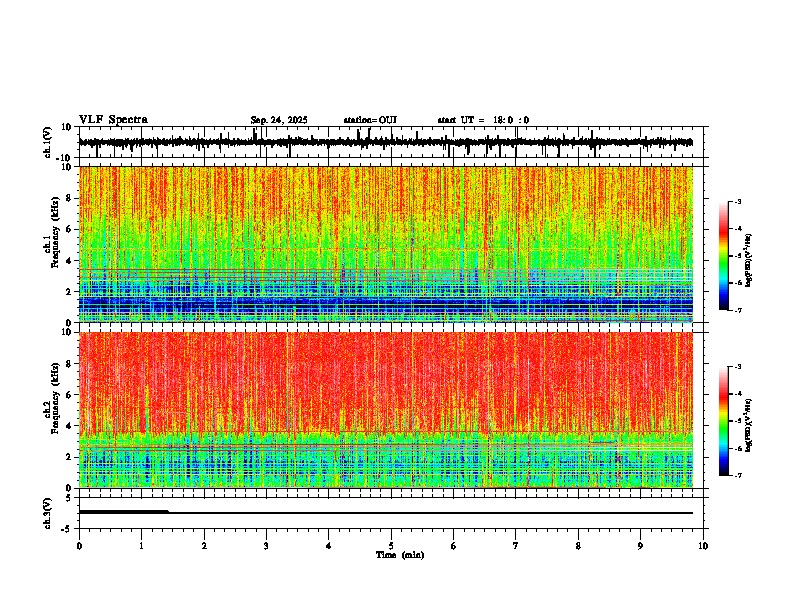The image size is (792, 612).
Task: Click the "8" kHz tick on ch.1 spectrogram
Action: tap(69, 198)
